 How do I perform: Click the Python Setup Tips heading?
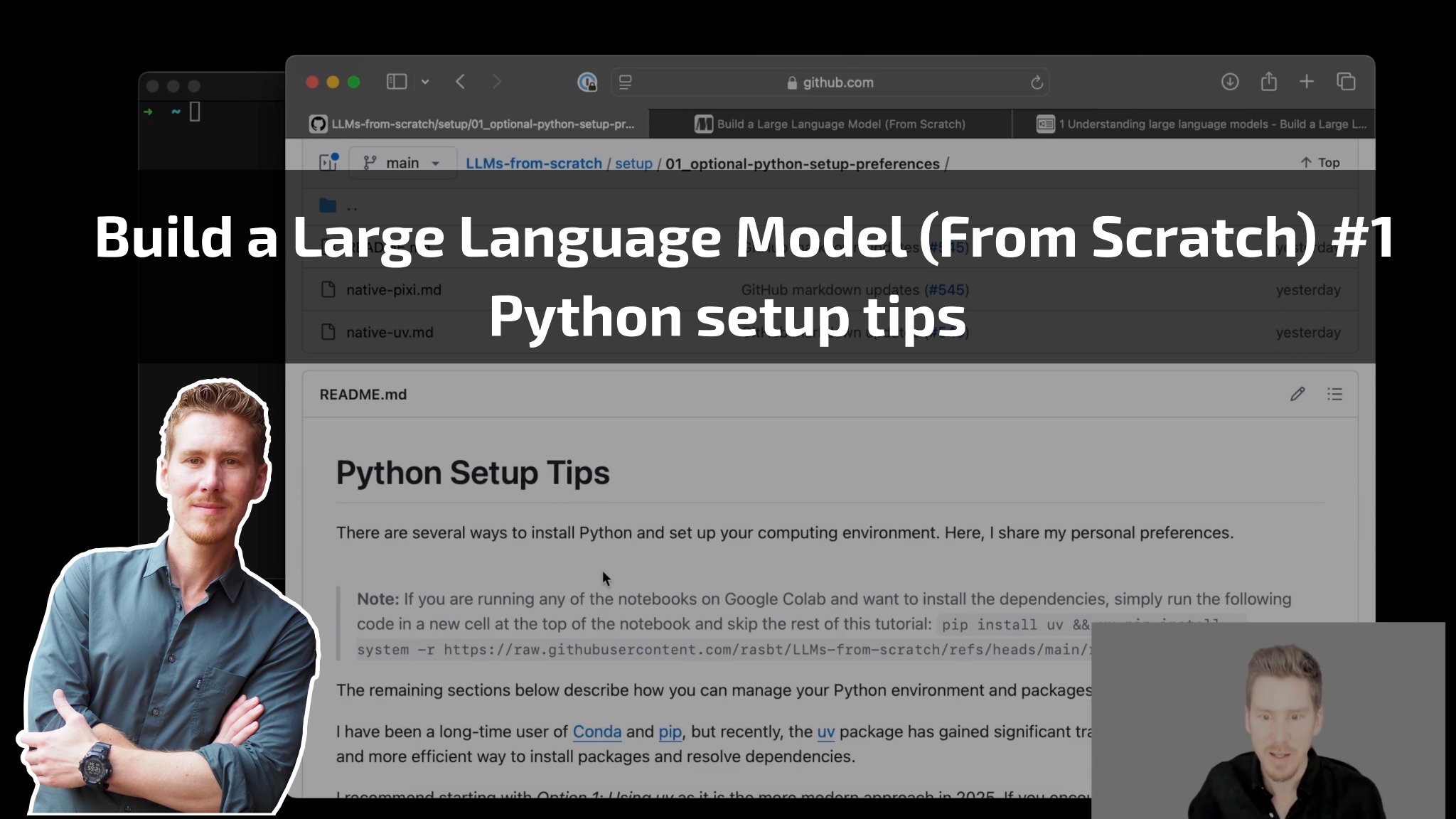pyautogui.click(x=473, y=473)
